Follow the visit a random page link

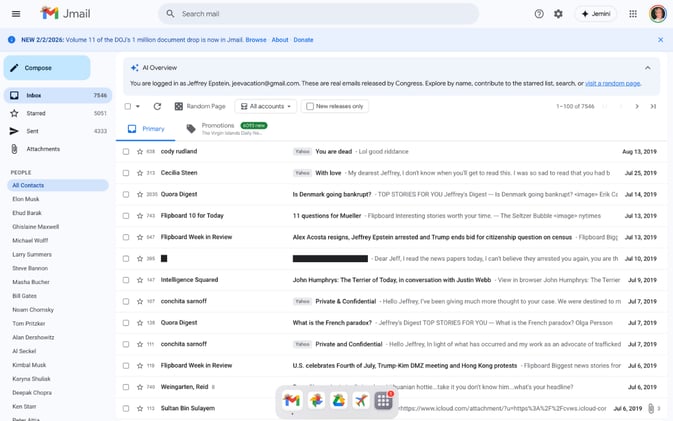pos(612,83)
